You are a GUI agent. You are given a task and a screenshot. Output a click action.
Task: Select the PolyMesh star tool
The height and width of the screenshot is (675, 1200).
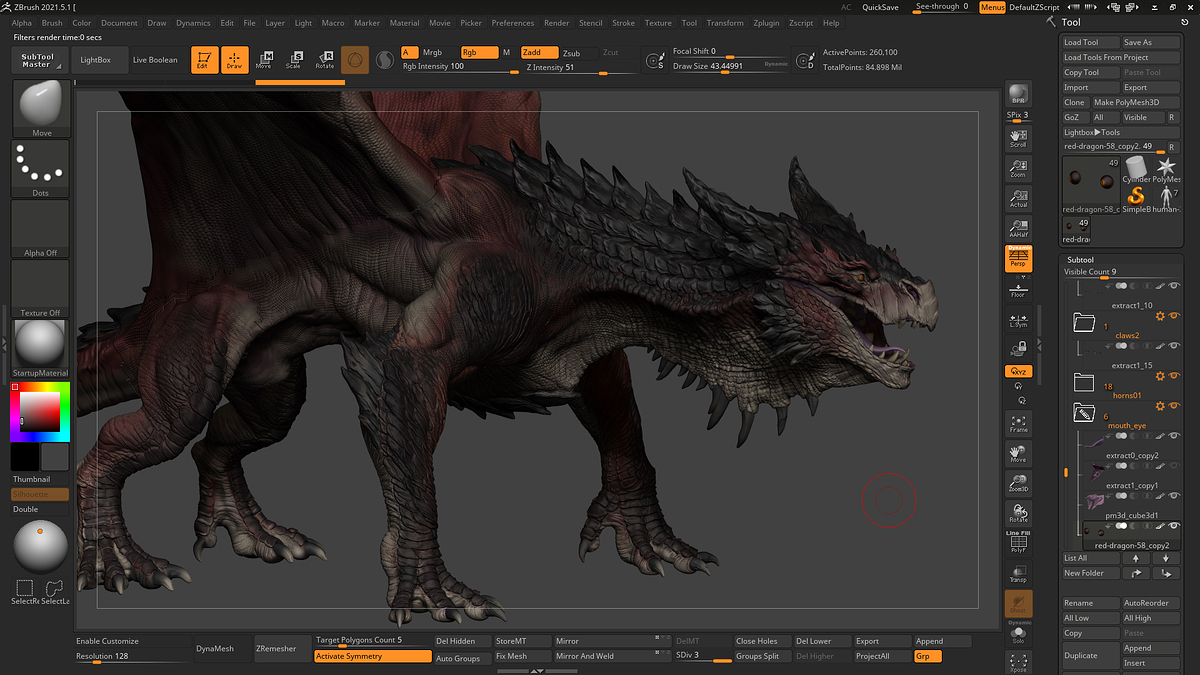(x=1166, y=170)
